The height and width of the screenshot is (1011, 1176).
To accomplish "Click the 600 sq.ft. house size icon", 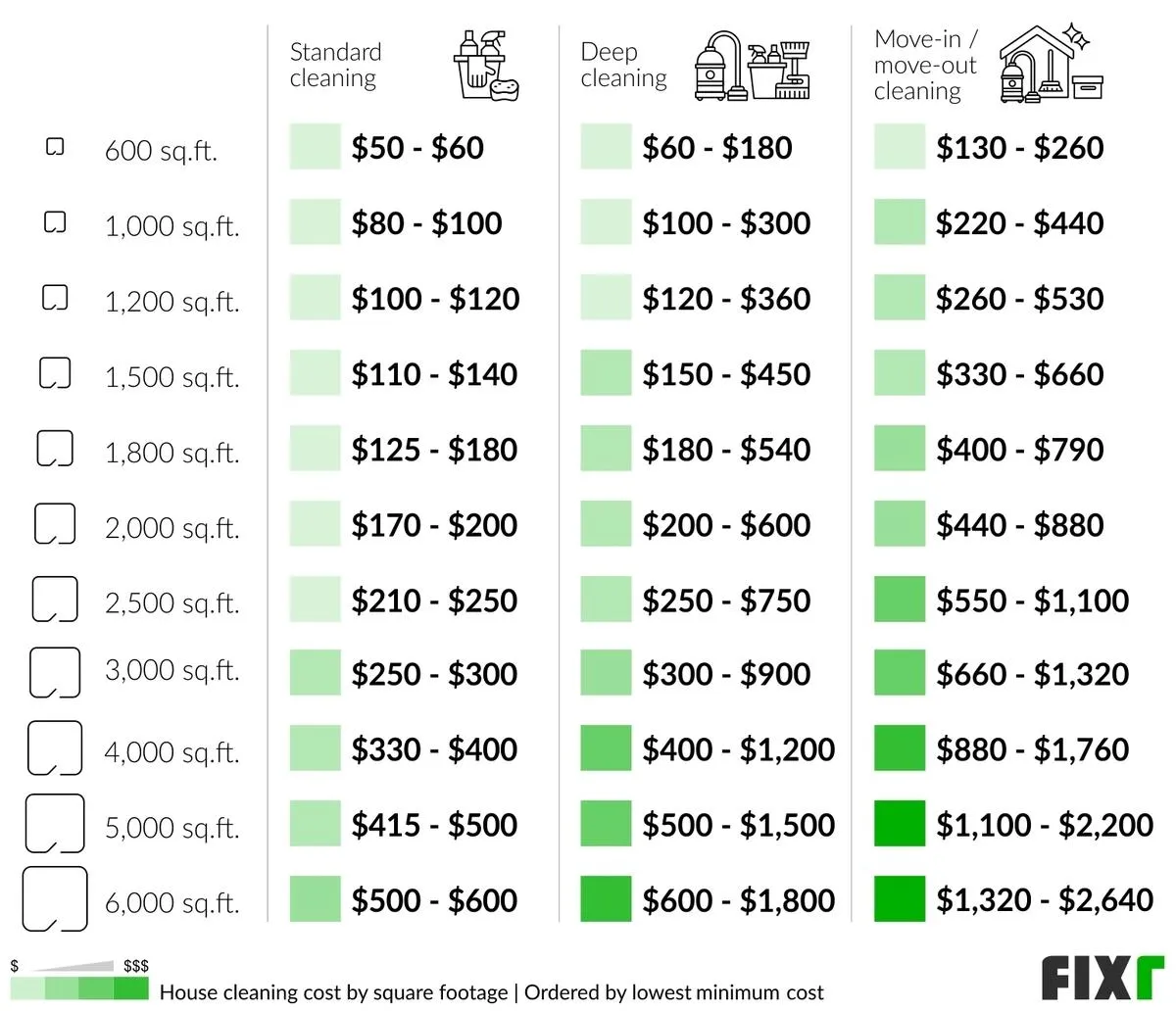I will coord(55,147).
